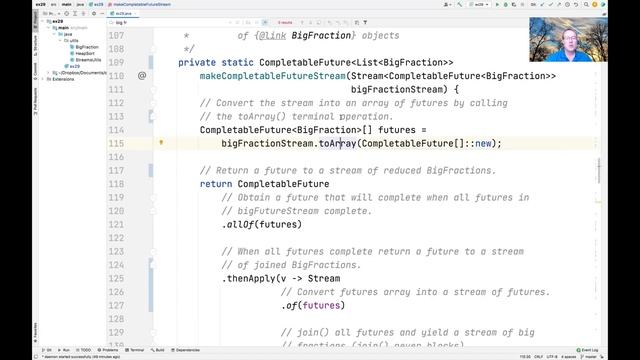This screenshot has height=360, width=640.
Task: Collapse the ex29 root tree node
Action: tap(43, 21)
